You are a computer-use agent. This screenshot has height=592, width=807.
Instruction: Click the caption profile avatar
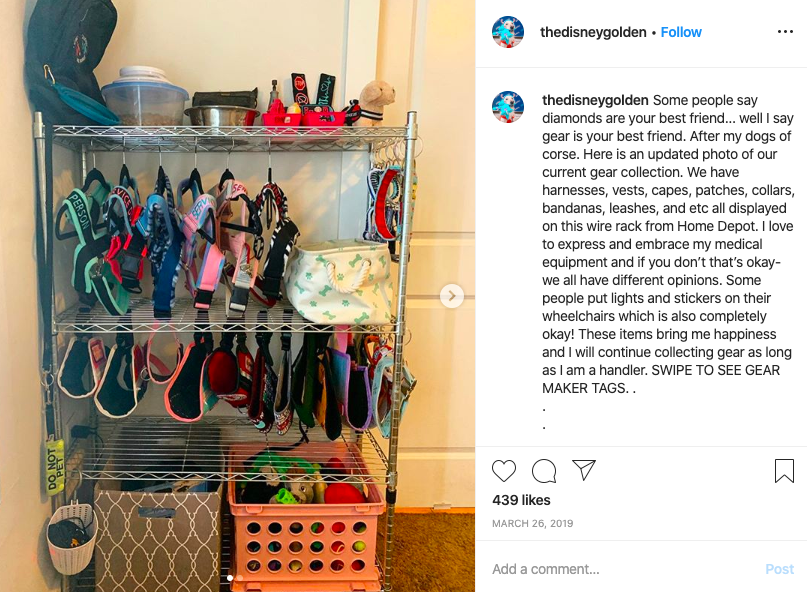coord(508,107)
